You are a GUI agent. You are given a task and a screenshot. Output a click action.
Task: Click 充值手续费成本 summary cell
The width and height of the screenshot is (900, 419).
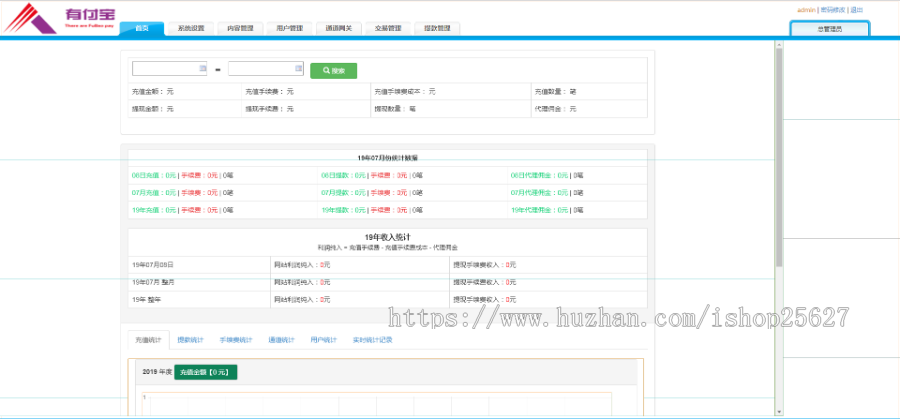coord(451,91)
